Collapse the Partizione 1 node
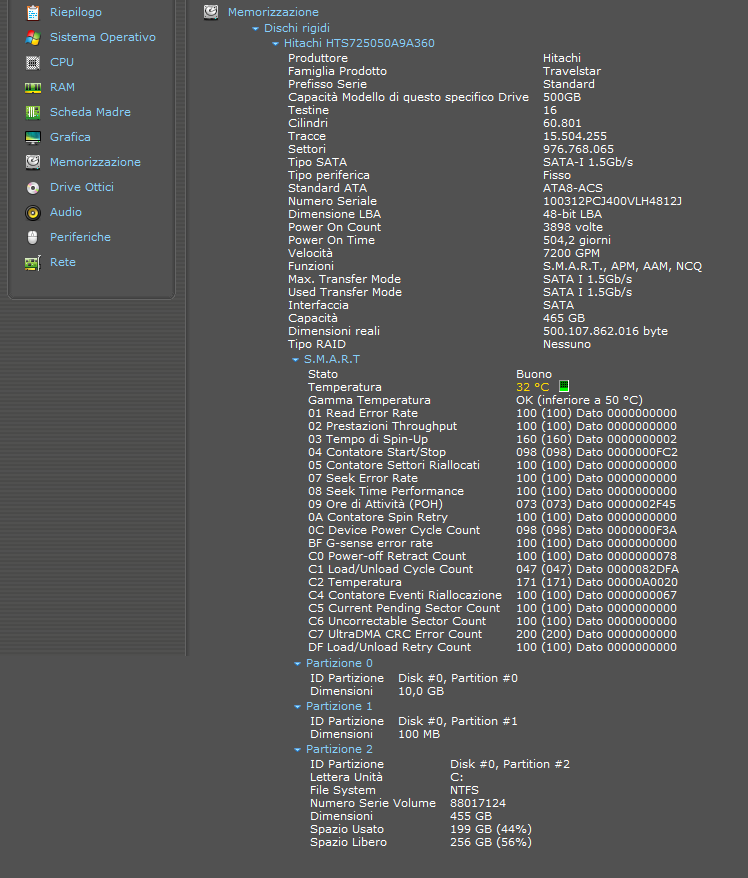 click(297, 707)
